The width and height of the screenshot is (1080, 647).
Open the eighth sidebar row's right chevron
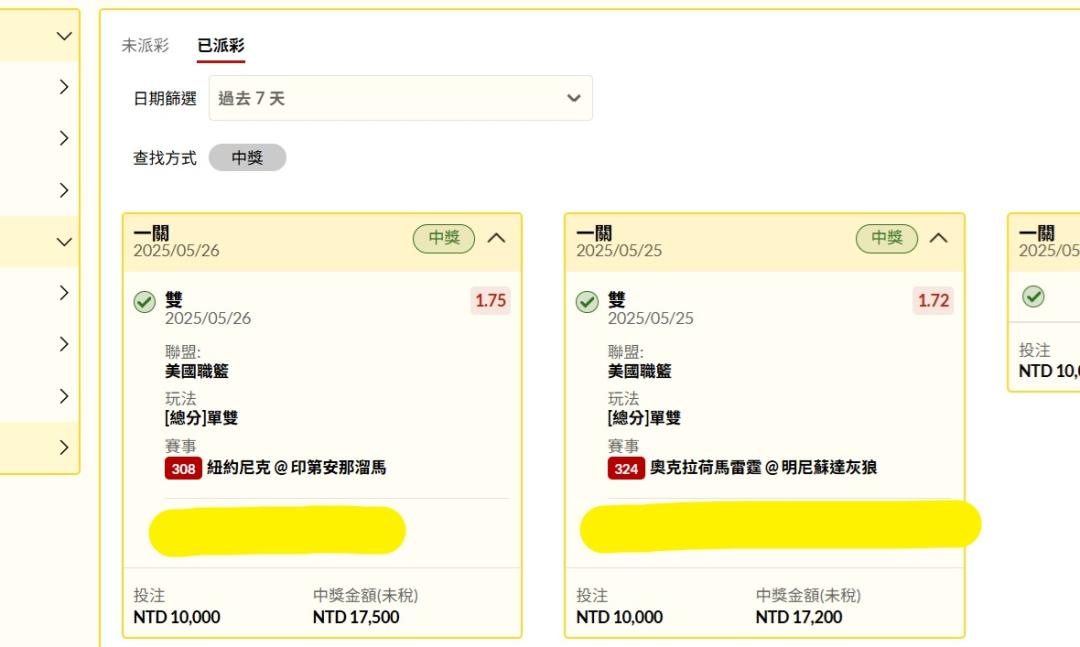64,396
